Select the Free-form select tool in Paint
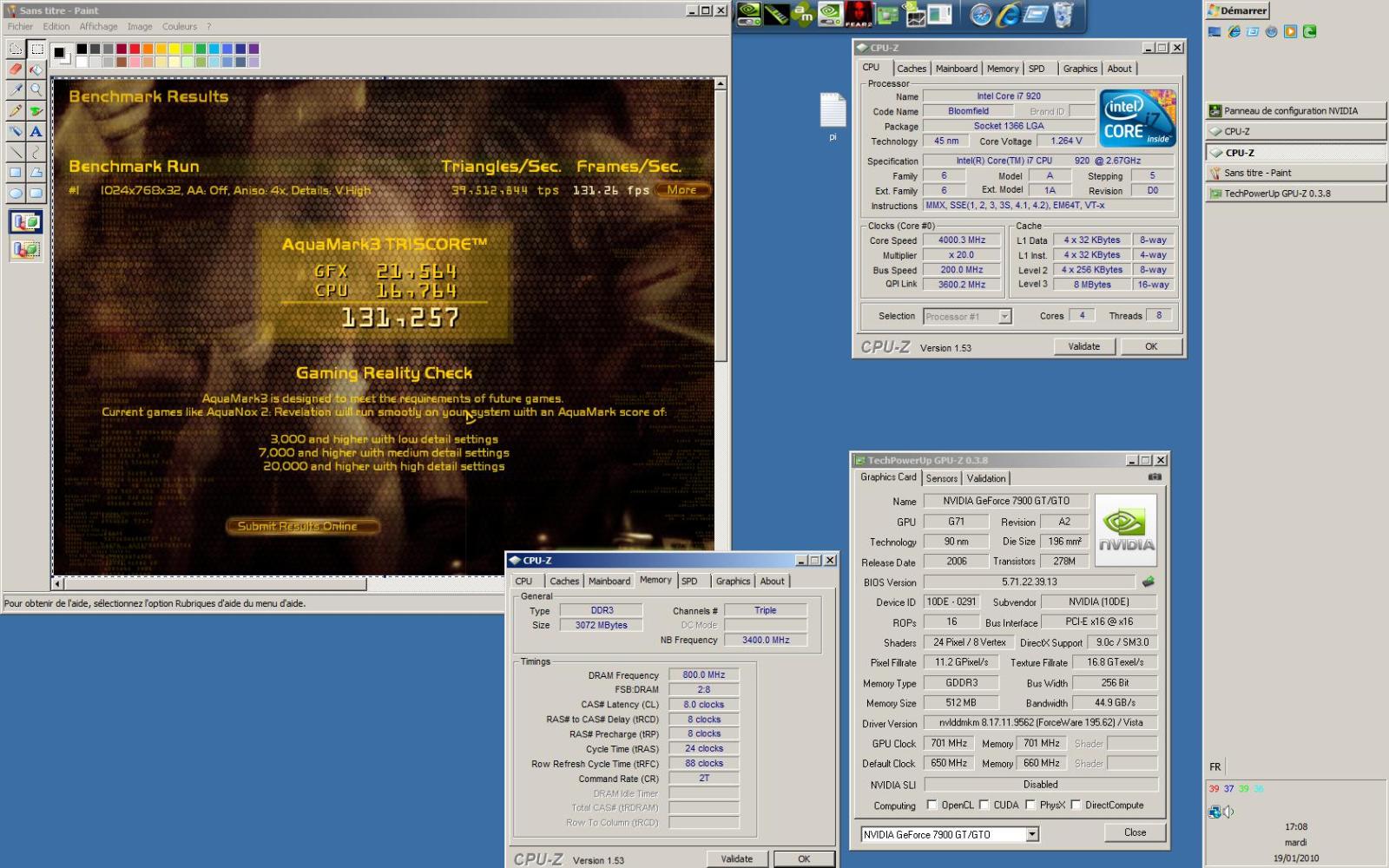 click(x=16, y=49)
